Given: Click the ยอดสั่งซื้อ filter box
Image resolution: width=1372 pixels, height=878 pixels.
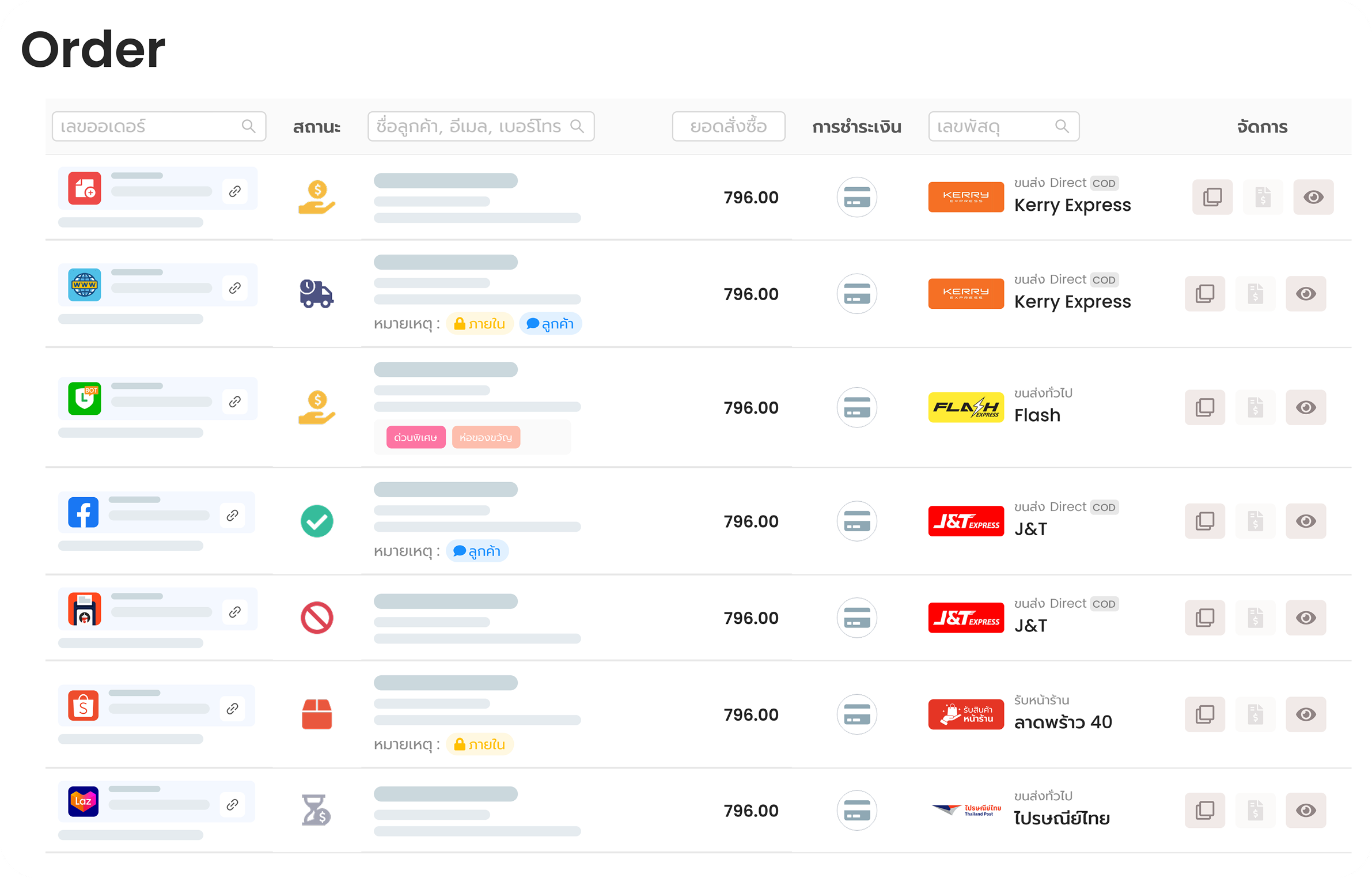Looking at the screenshot, I should 728,126.
